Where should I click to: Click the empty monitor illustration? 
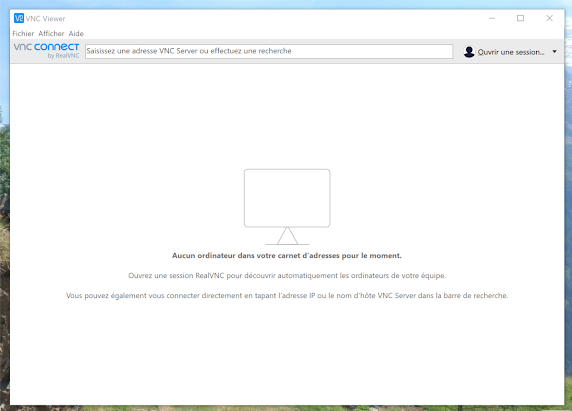287,207
